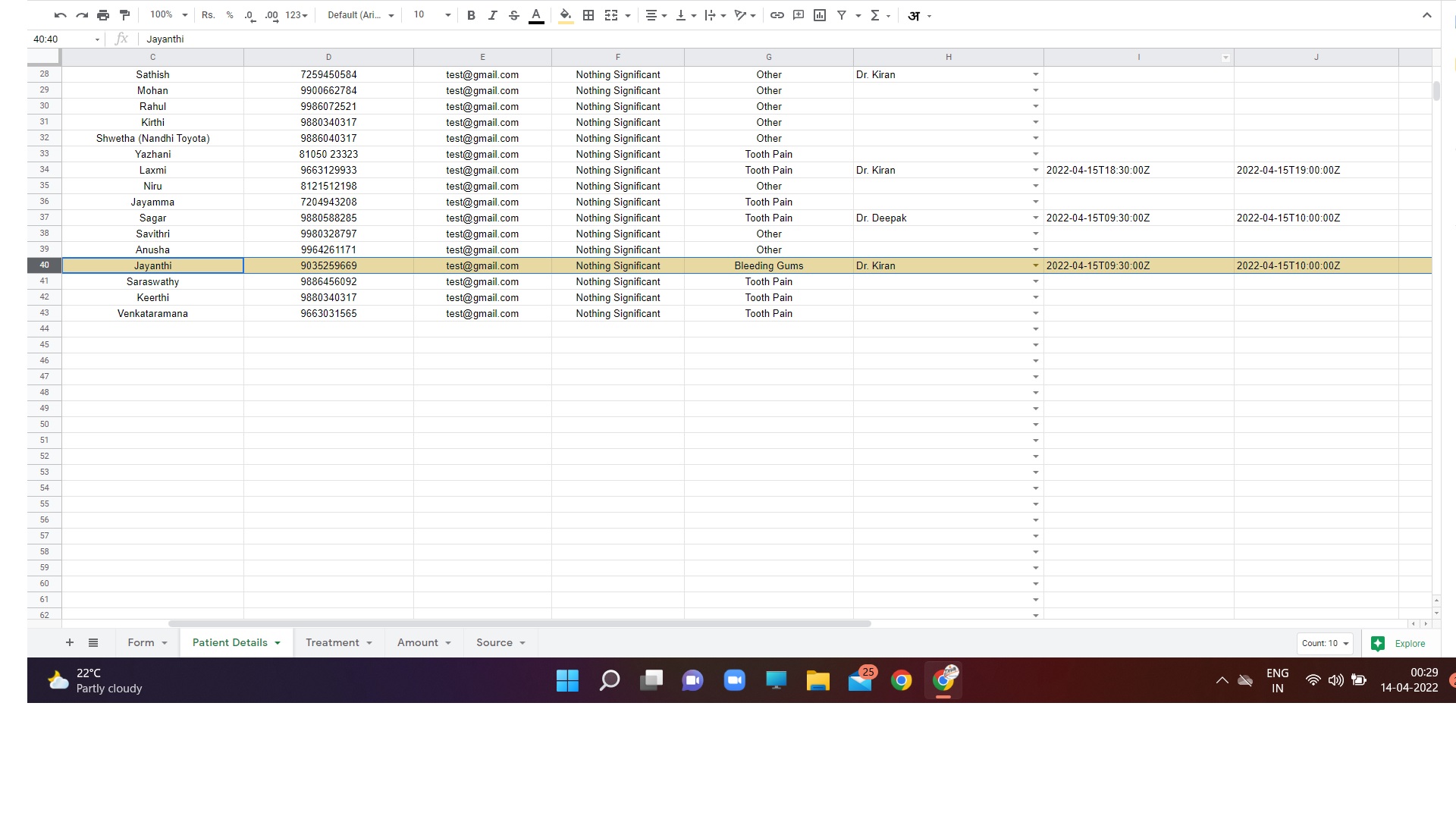Switch to the Form sheet tab
The image size is (1456, 819).
[x=141, y=642]
